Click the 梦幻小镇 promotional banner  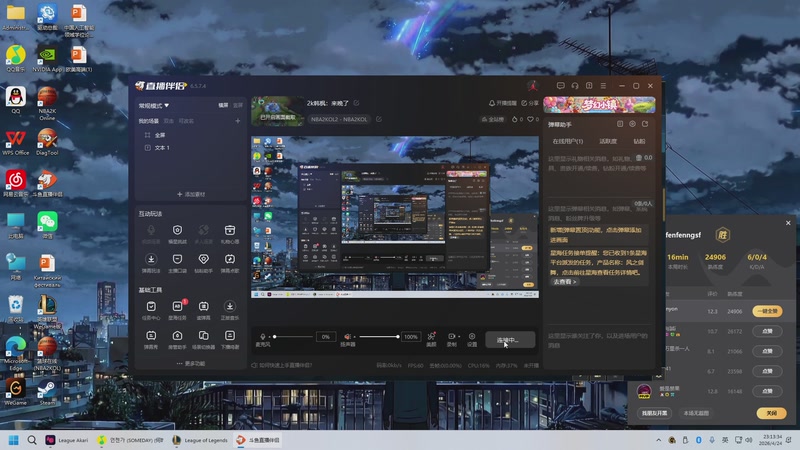click(599, 105)
